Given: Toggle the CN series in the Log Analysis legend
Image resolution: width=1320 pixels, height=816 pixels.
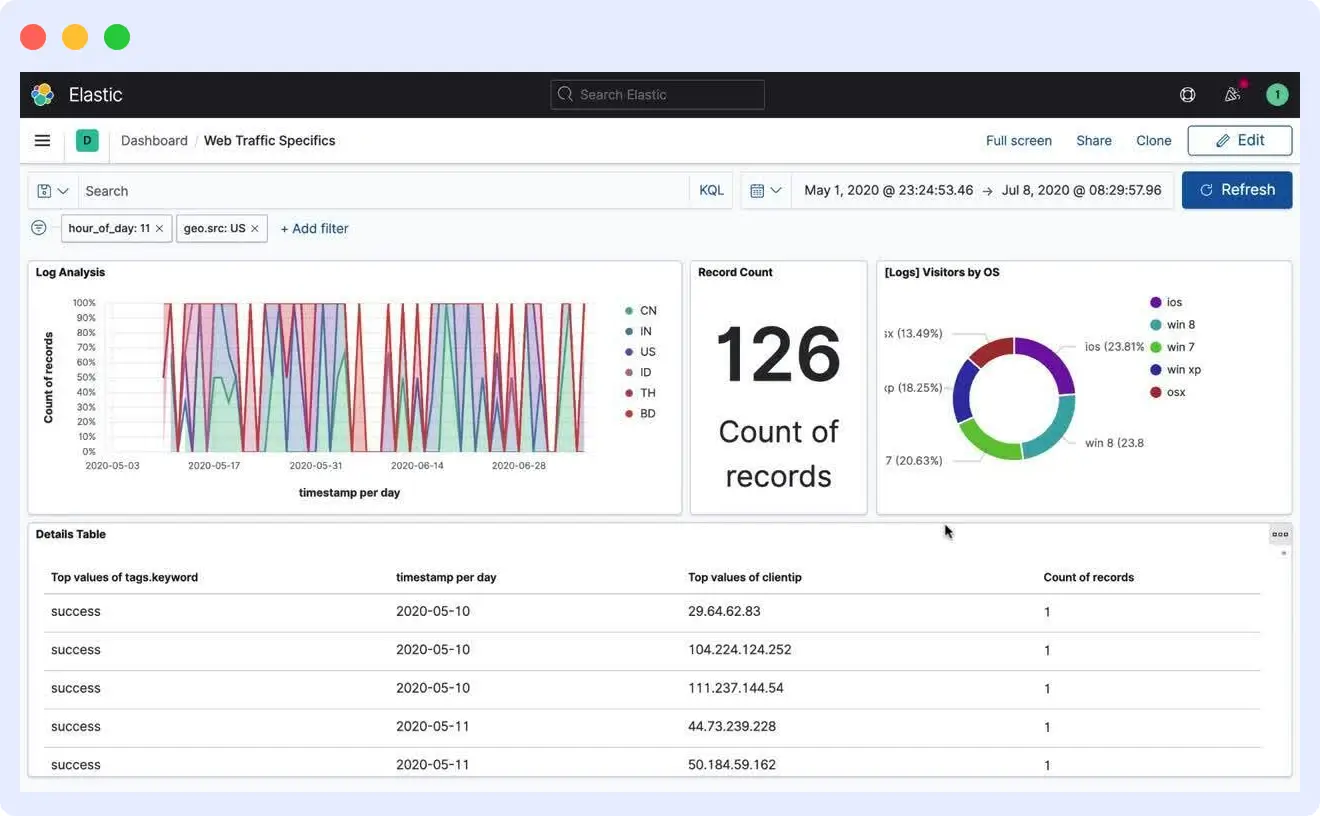Looking at the screenshot, I should pyautogui.click(x=646, y=310).
